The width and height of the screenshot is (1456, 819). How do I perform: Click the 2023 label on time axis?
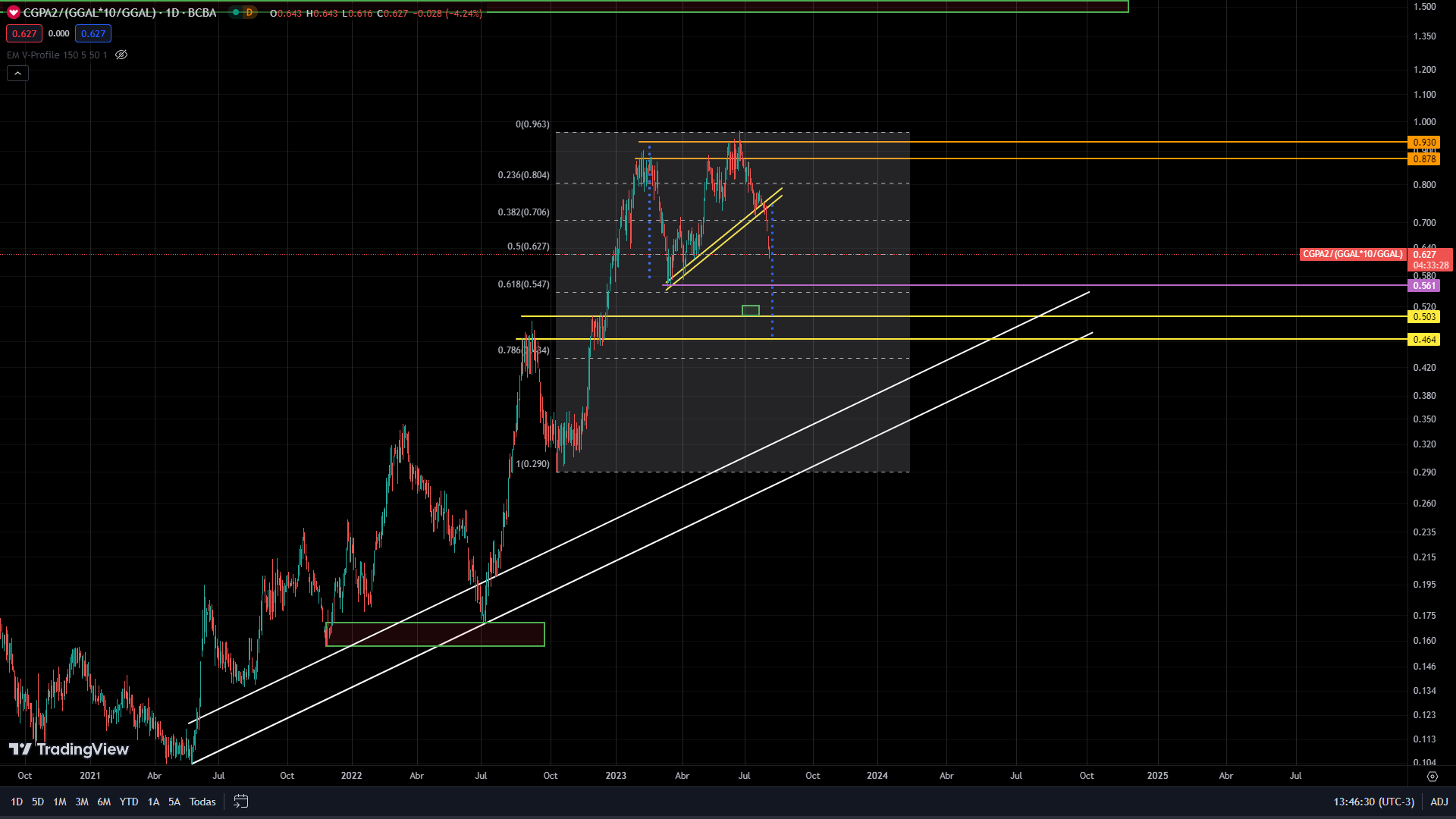coord(616,776)
